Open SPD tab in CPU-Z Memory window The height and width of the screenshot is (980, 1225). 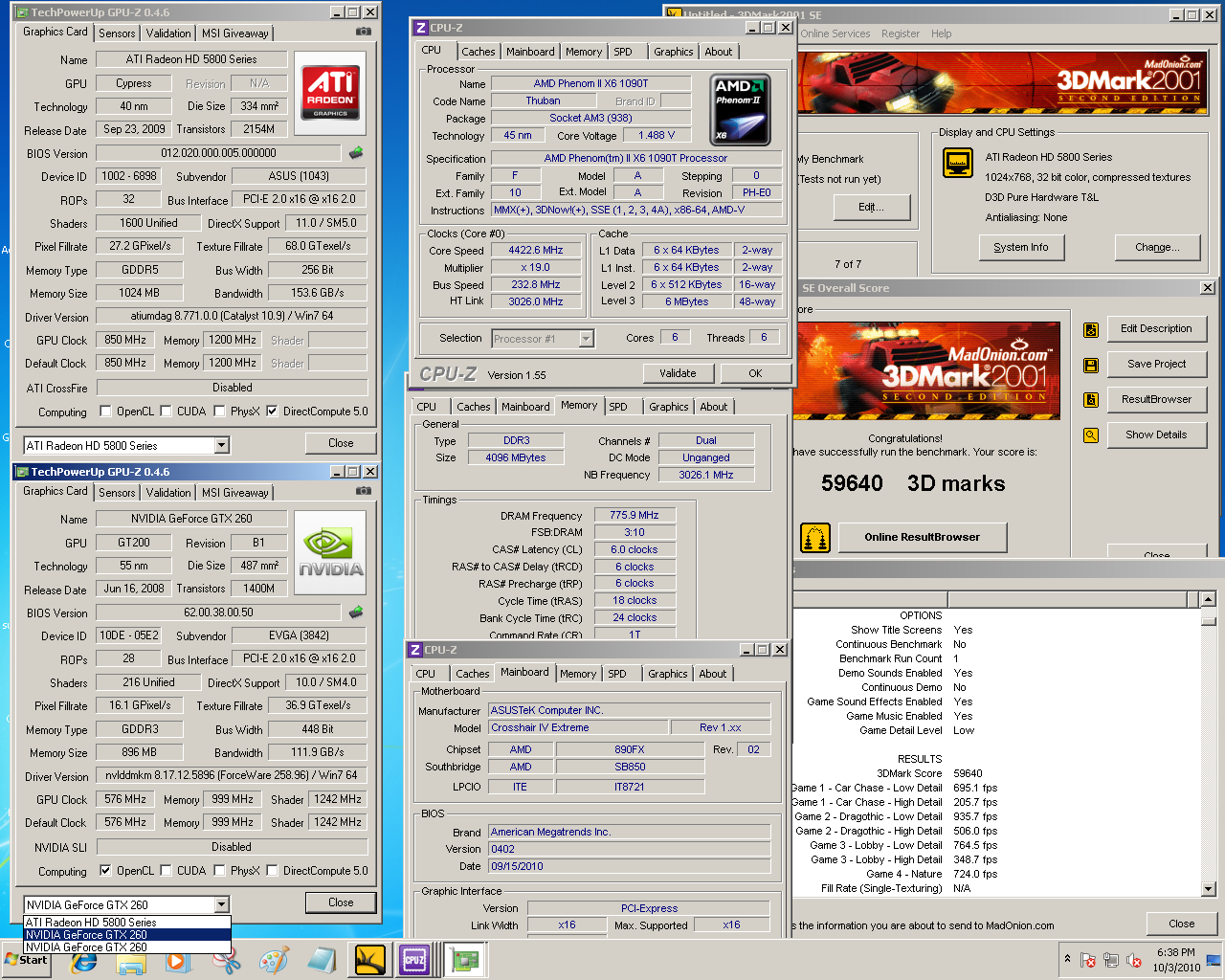click(x=618, y=407)
